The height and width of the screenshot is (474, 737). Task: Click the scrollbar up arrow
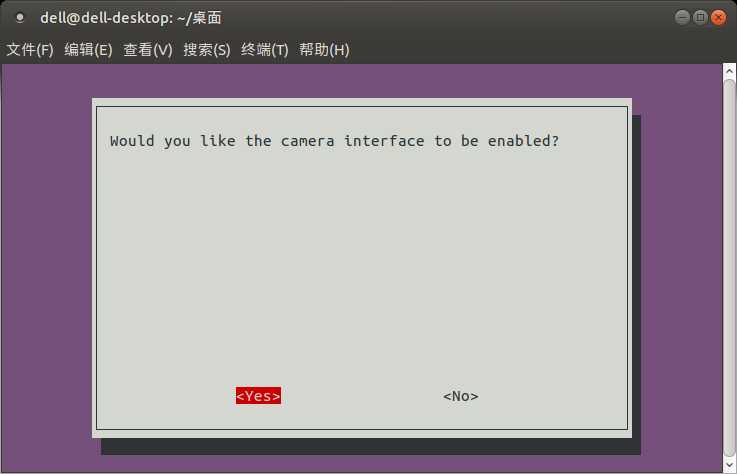729,71
